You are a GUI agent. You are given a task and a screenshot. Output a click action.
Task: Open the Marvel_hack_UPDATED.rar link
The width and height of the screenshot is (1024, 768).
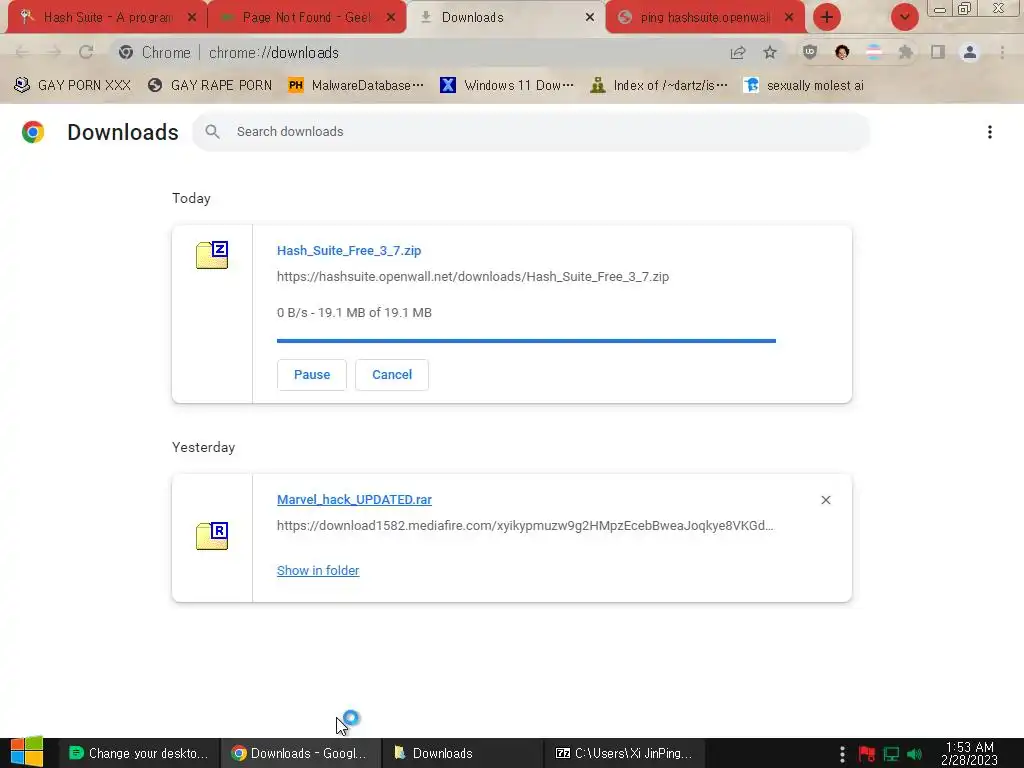pyautogui.click(x=354, y=500)
